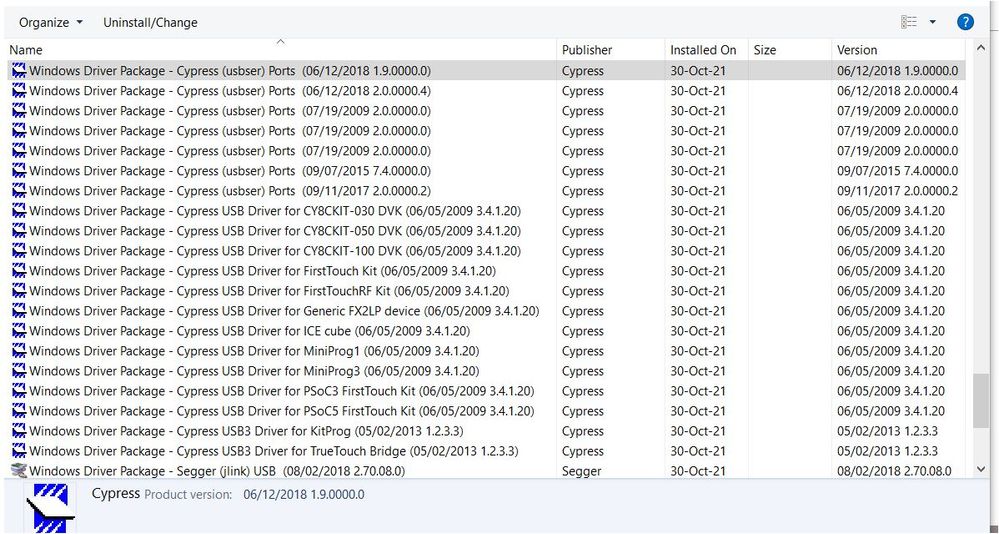Select Cypress USB Driver for CY8CKIT-050 DVK
999x534 pixels.
point(486,231)
